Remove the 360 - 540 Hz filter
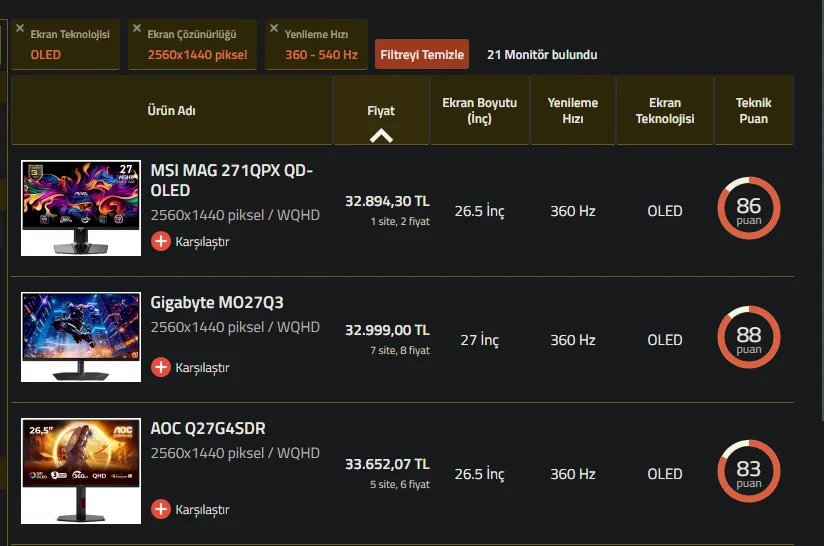This screenshot has width=824, height=546. pyautogui.click(x=274, y=29)
